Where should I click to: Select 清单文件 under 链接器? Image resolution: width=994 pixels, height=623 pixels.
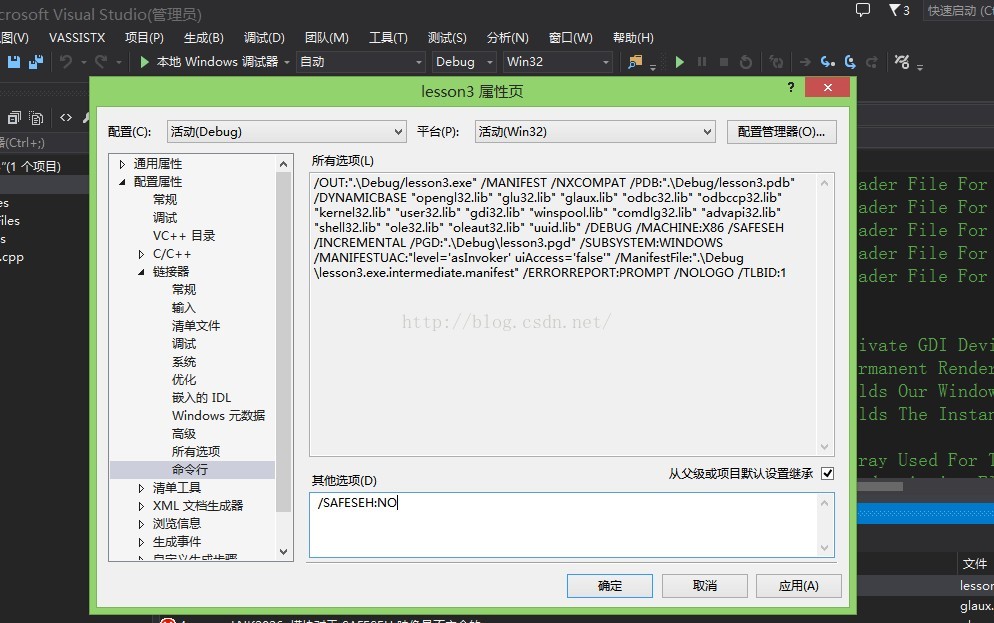[196, 326]
